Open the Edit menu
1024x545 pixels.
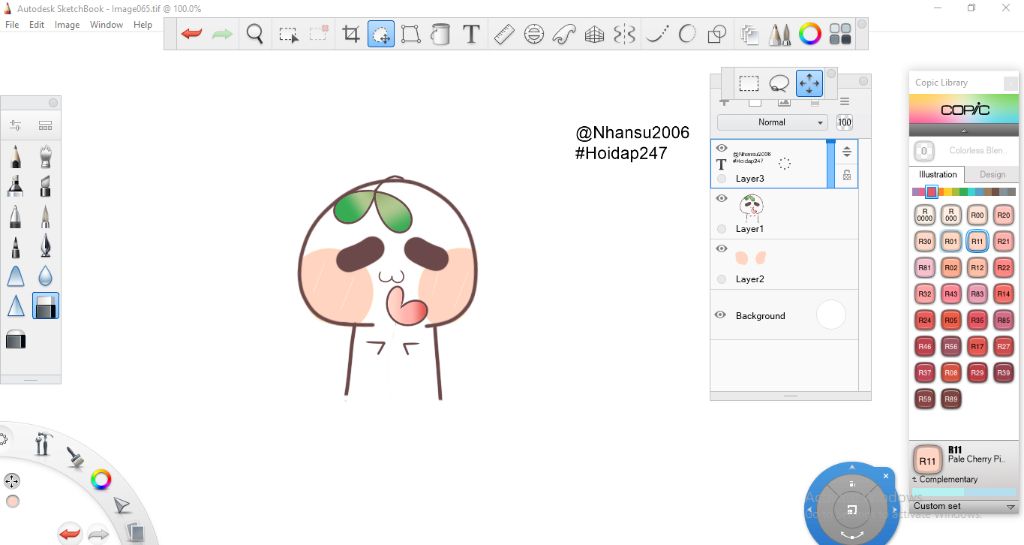37,25
